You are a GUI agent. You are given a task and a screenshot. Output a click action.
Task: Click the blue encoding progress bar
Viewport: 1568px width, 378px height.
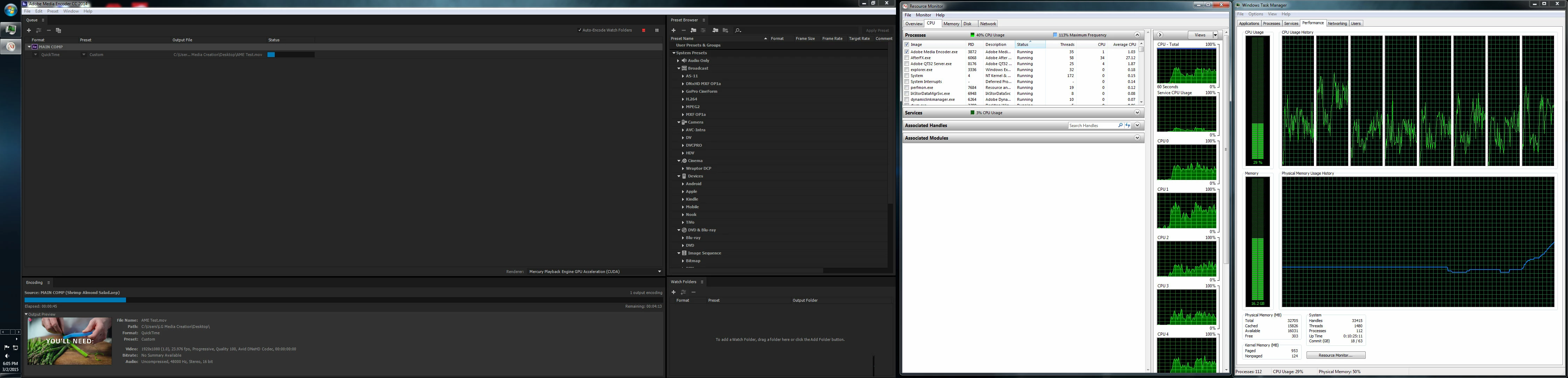(x=75, y=300)
